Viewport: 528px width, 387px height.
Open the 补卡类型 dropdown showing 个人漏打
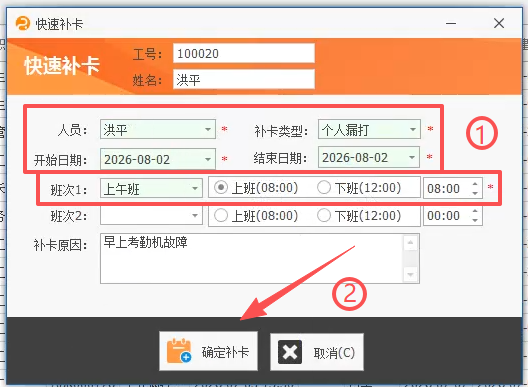[413, 129]
